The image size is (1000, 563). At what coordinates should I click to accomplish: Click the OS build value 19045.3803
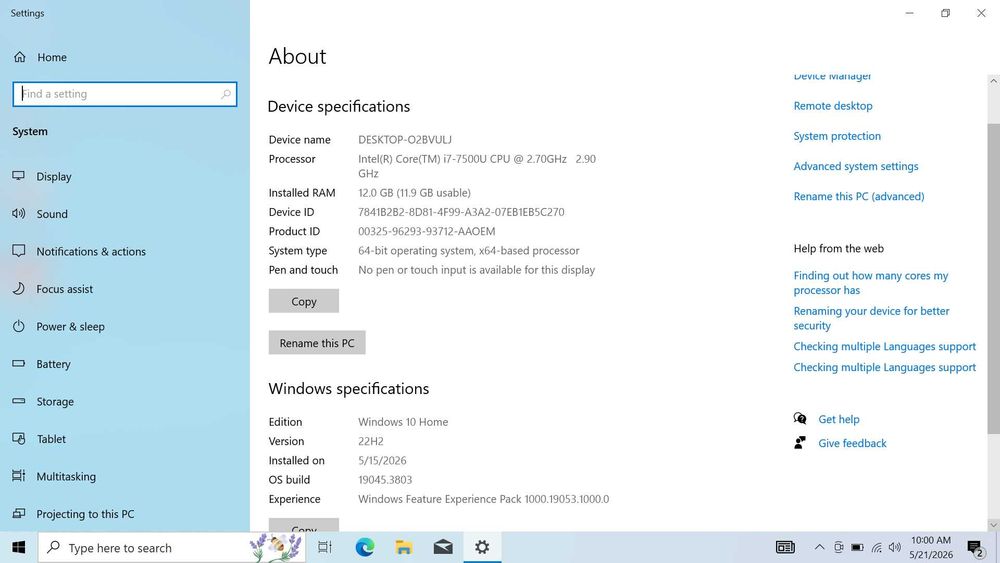pyautogui.click(x=385, y=480)
